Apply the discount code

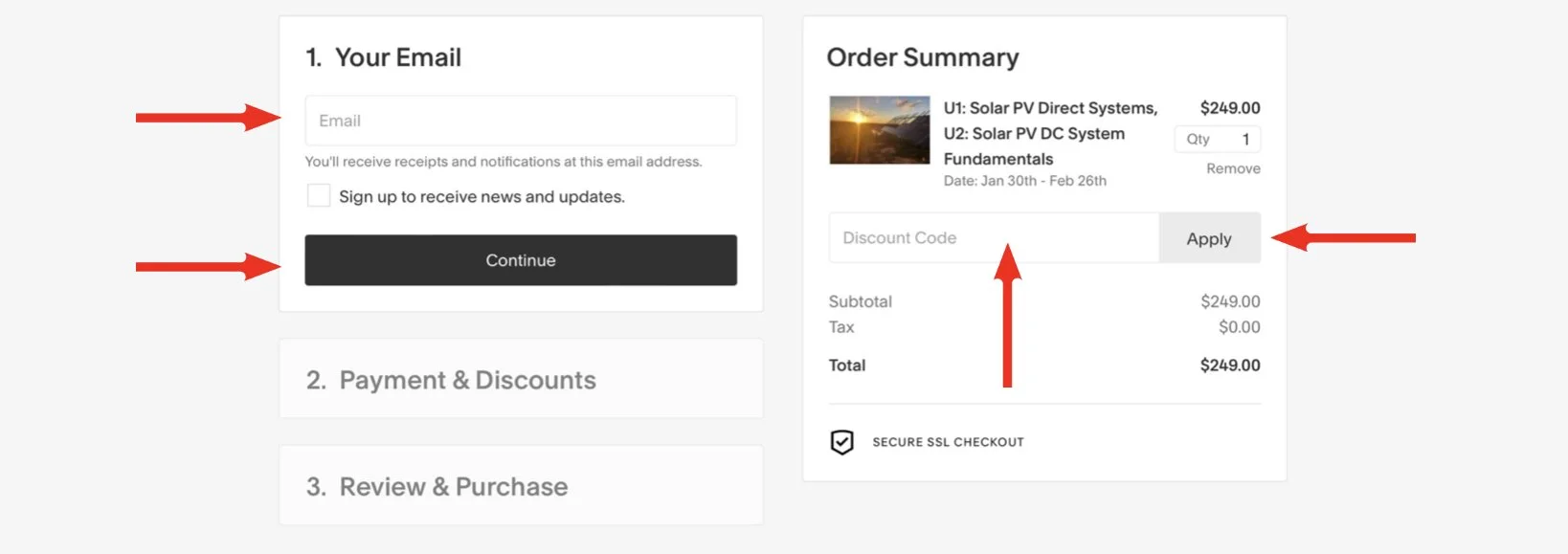(1209, 238)
